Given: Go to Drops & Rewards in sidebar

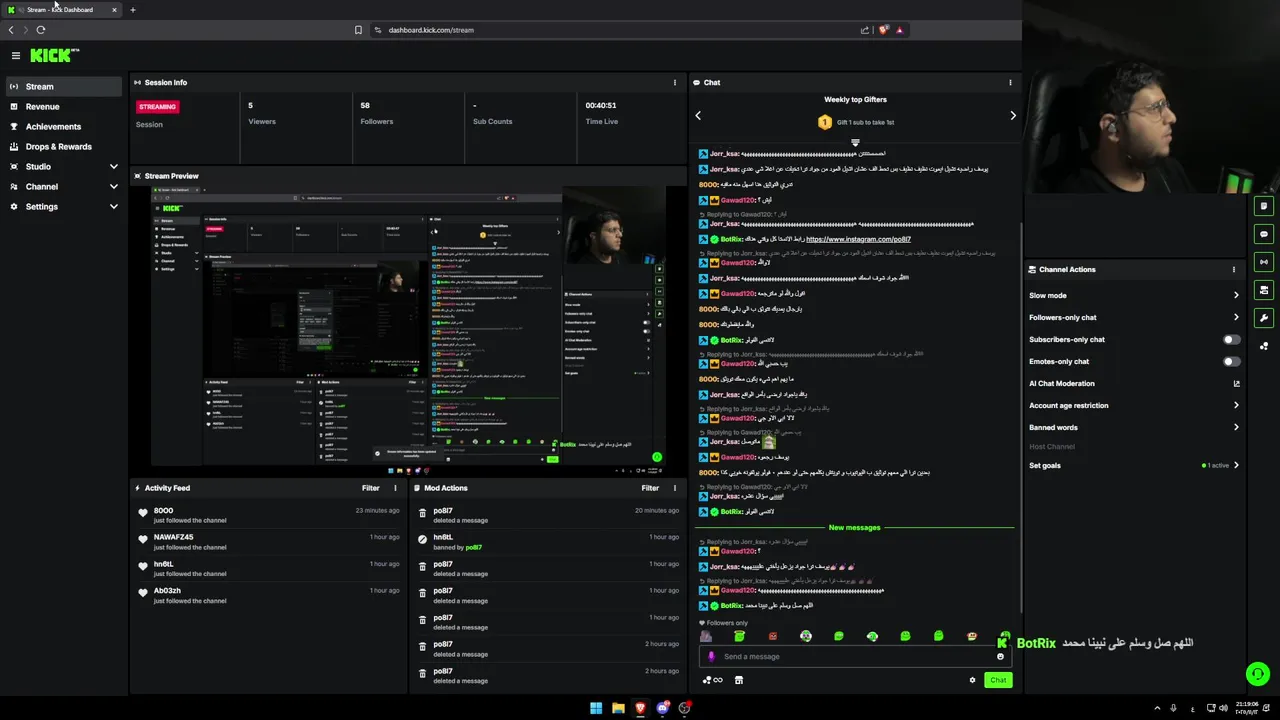Looking at the screenshot, I should pos(64,147).
